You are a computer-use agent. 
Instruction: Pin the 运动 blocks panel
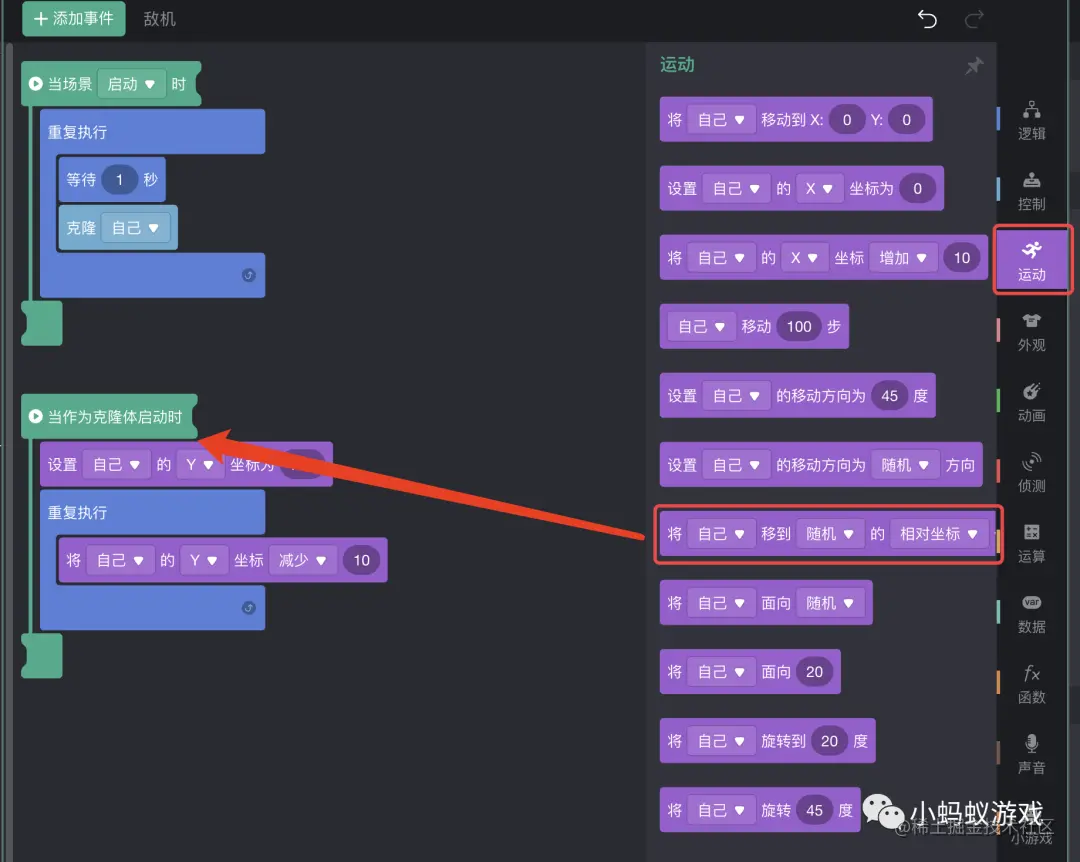click(974, 65)
